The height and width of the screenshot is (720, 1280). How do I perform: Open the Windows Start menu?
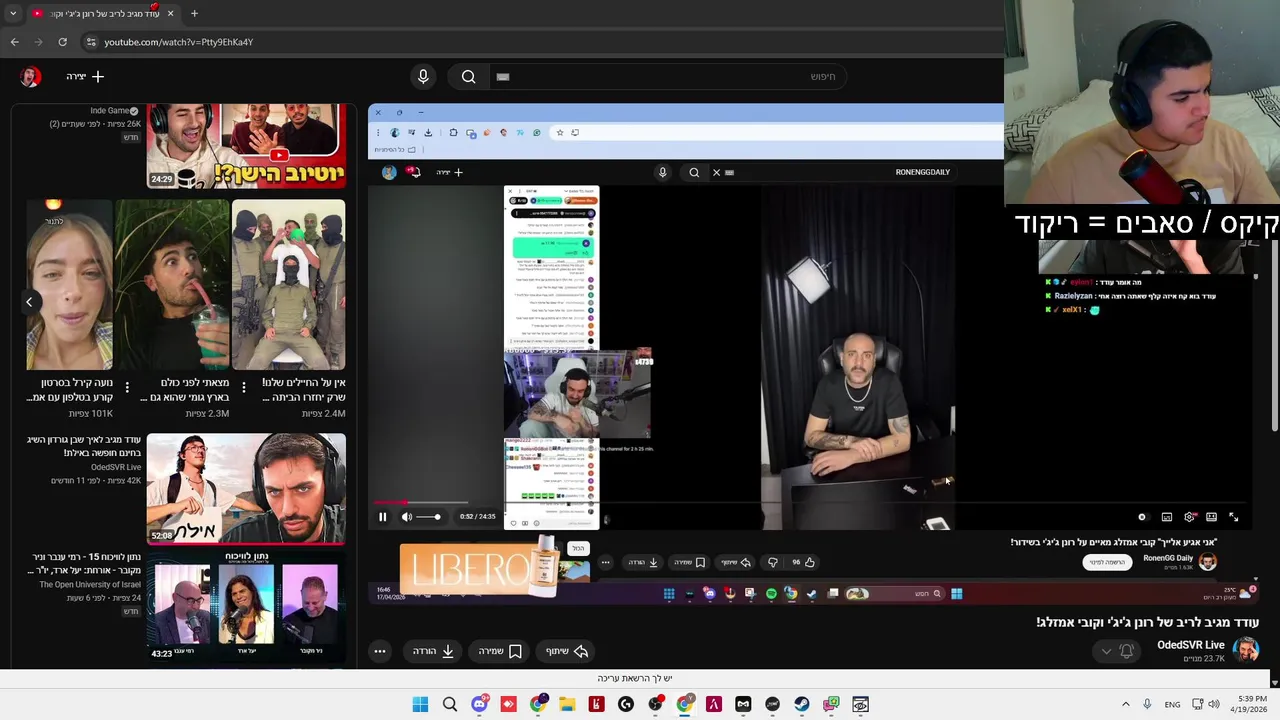420,705
